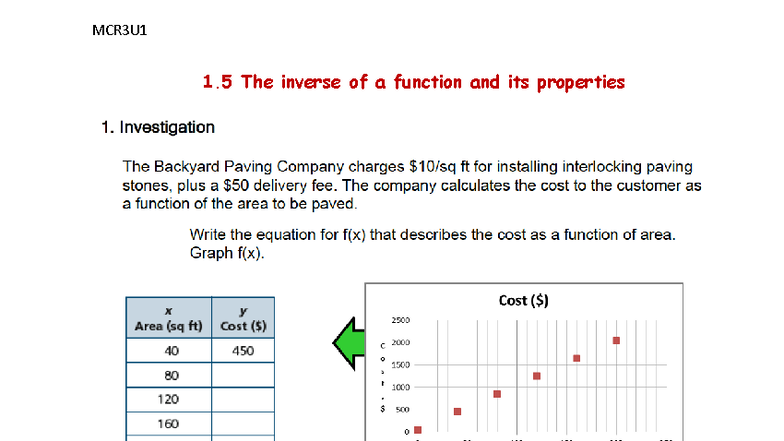Click the empty cost cell beside 120
Screen dimensions: 784x441
(243, 400)
